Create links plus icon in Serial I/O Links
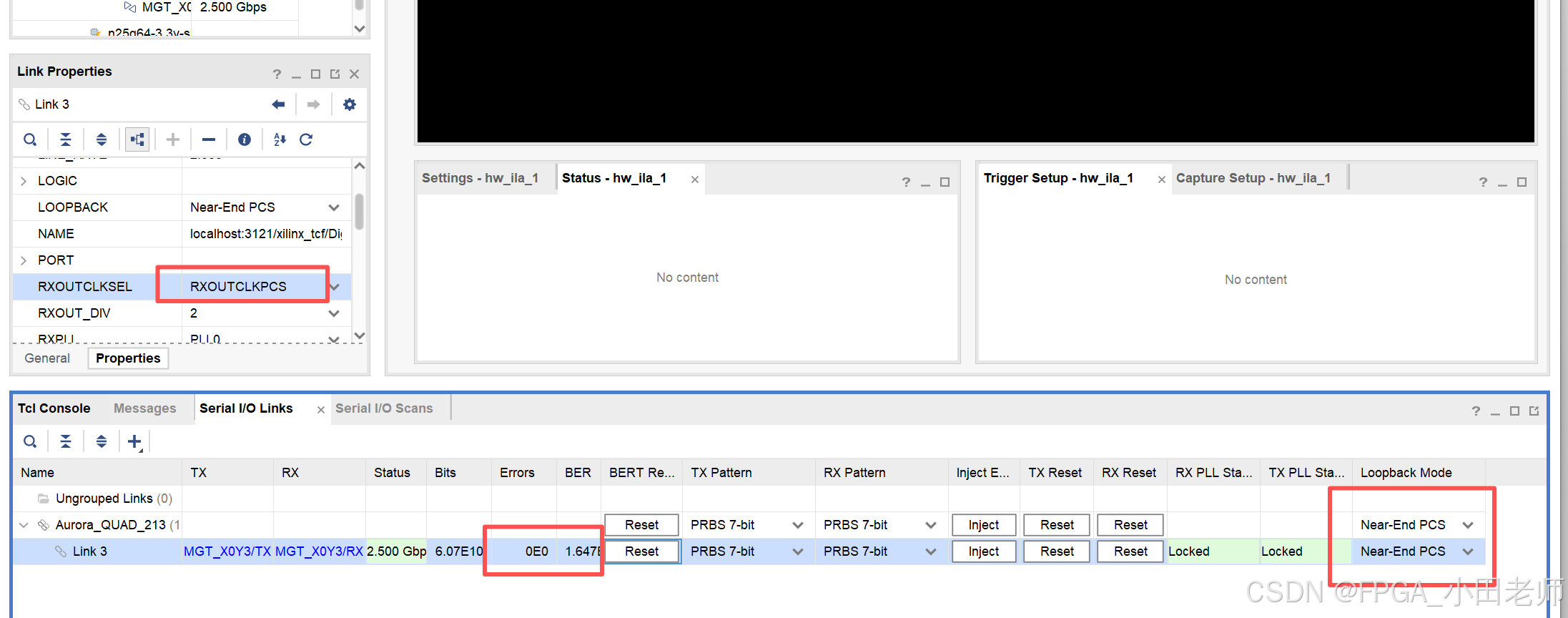 tap(134, 441)
